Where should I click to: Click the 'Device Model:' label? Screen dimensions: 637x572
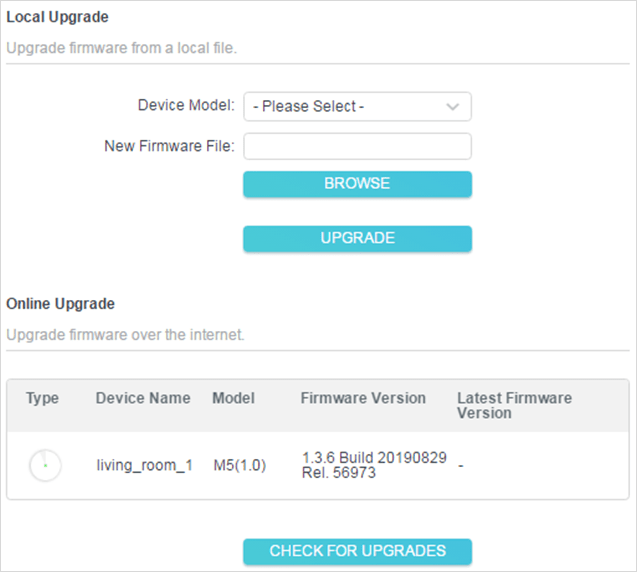186,105
